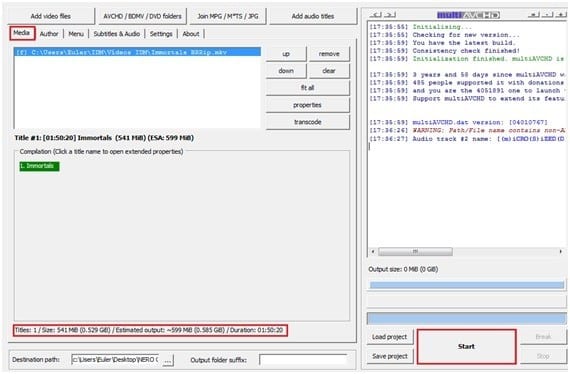Click the transcode button
The width and height of the screenshot is (570, 374).
pyautogui.click(x=308, y=122)
